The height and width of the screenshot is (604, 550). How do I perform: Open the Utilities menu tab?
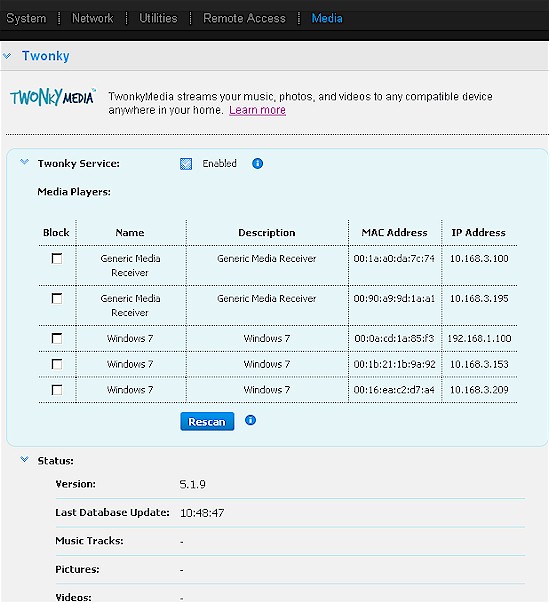158,18
